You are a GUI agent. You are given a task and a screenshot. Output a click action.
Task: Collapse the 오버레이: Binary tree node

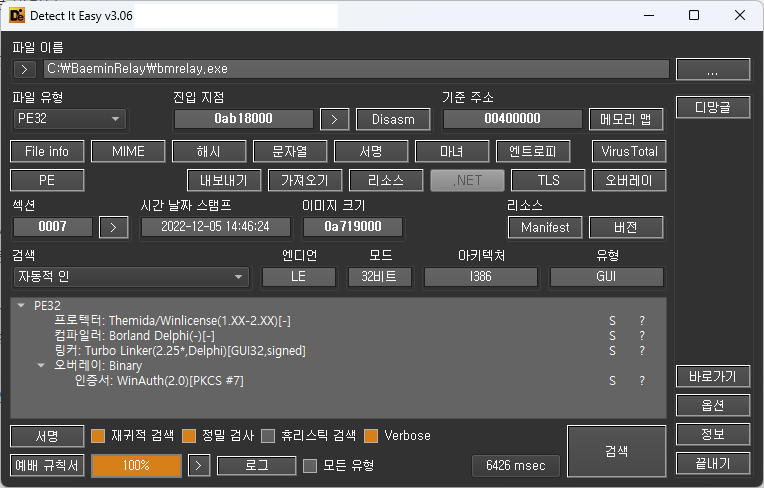click(41, 366)
